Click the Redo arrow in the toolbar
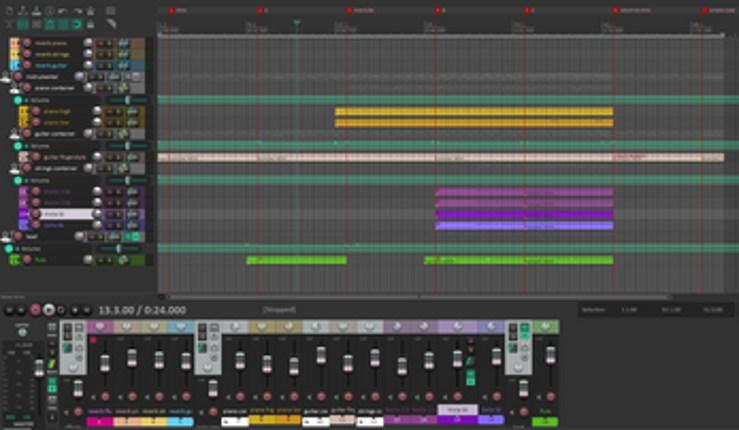 77,11
